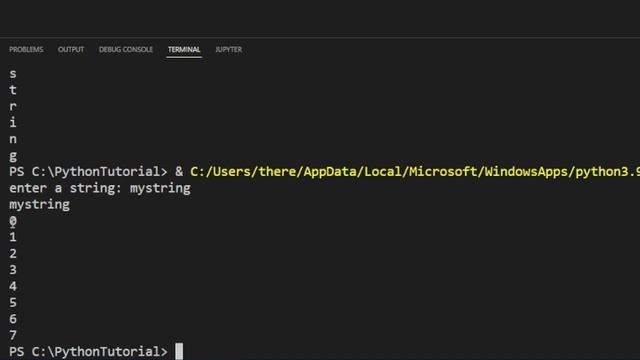Click the output number 7
The image size is (640, 360).
point(13,335)
